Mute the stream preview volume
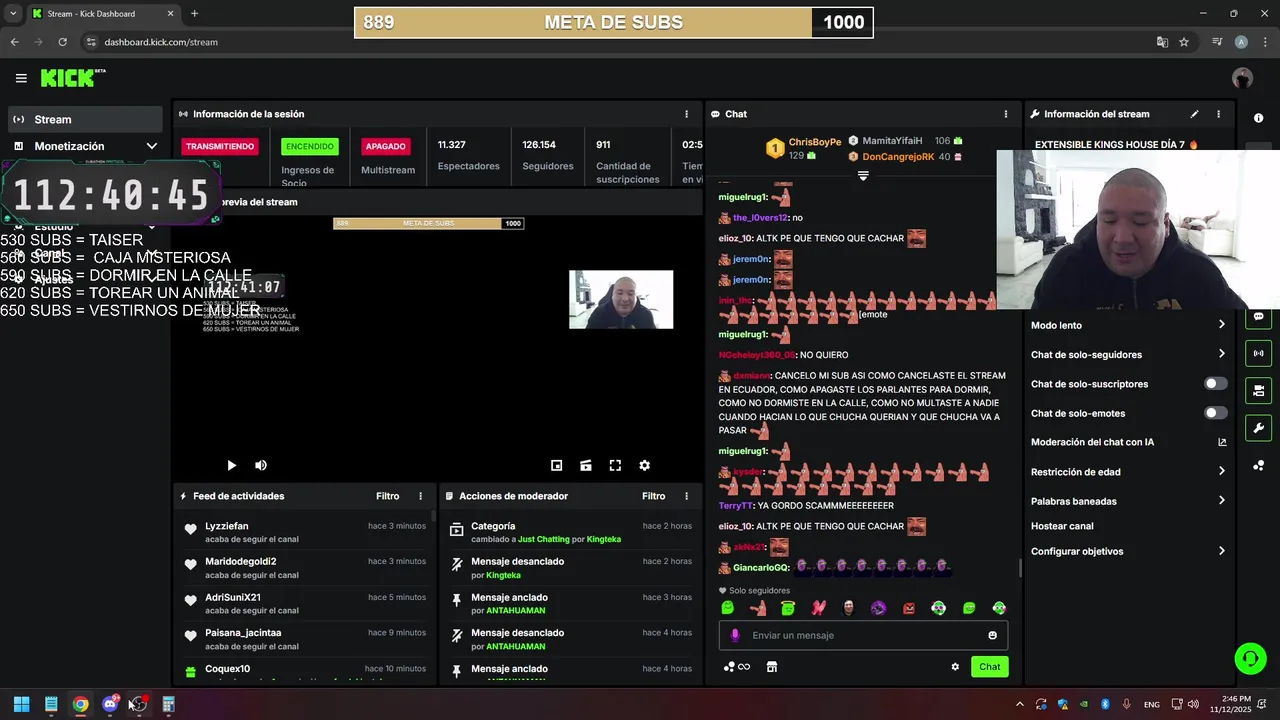1280x720 pixels. tap(261, 465)
